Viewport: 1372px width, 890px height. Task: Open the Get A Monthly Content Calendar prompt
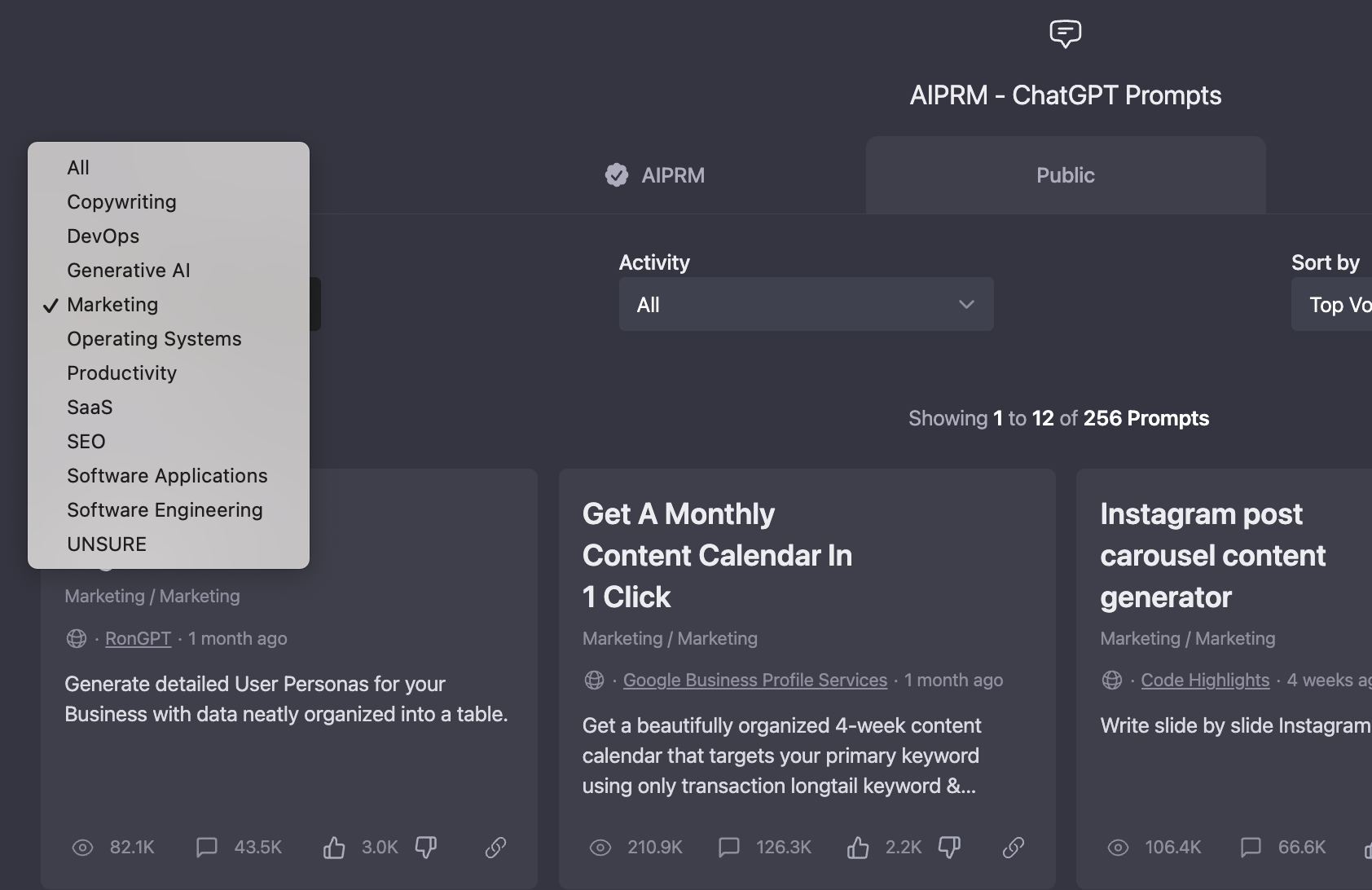coord(717,555)
